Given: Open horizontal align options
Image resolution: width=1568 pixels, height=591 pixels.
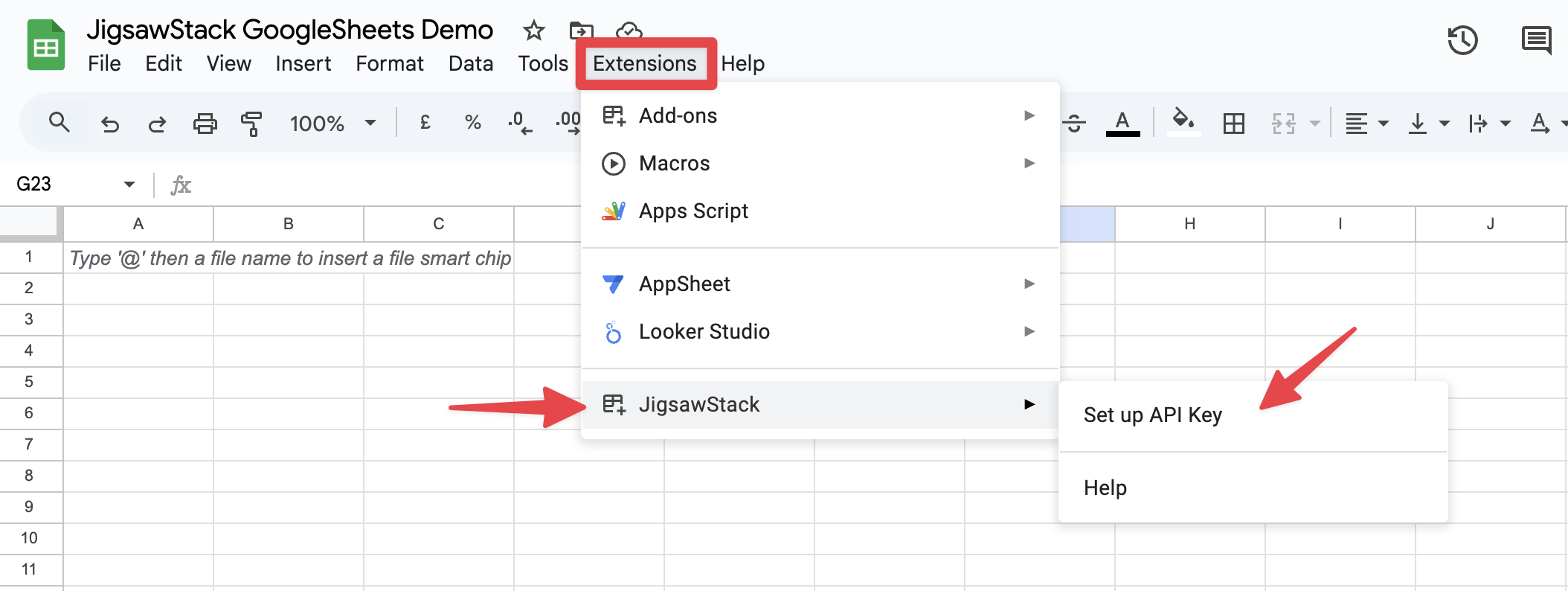Looking at the screenshot, I should [x=1366, y=124].
